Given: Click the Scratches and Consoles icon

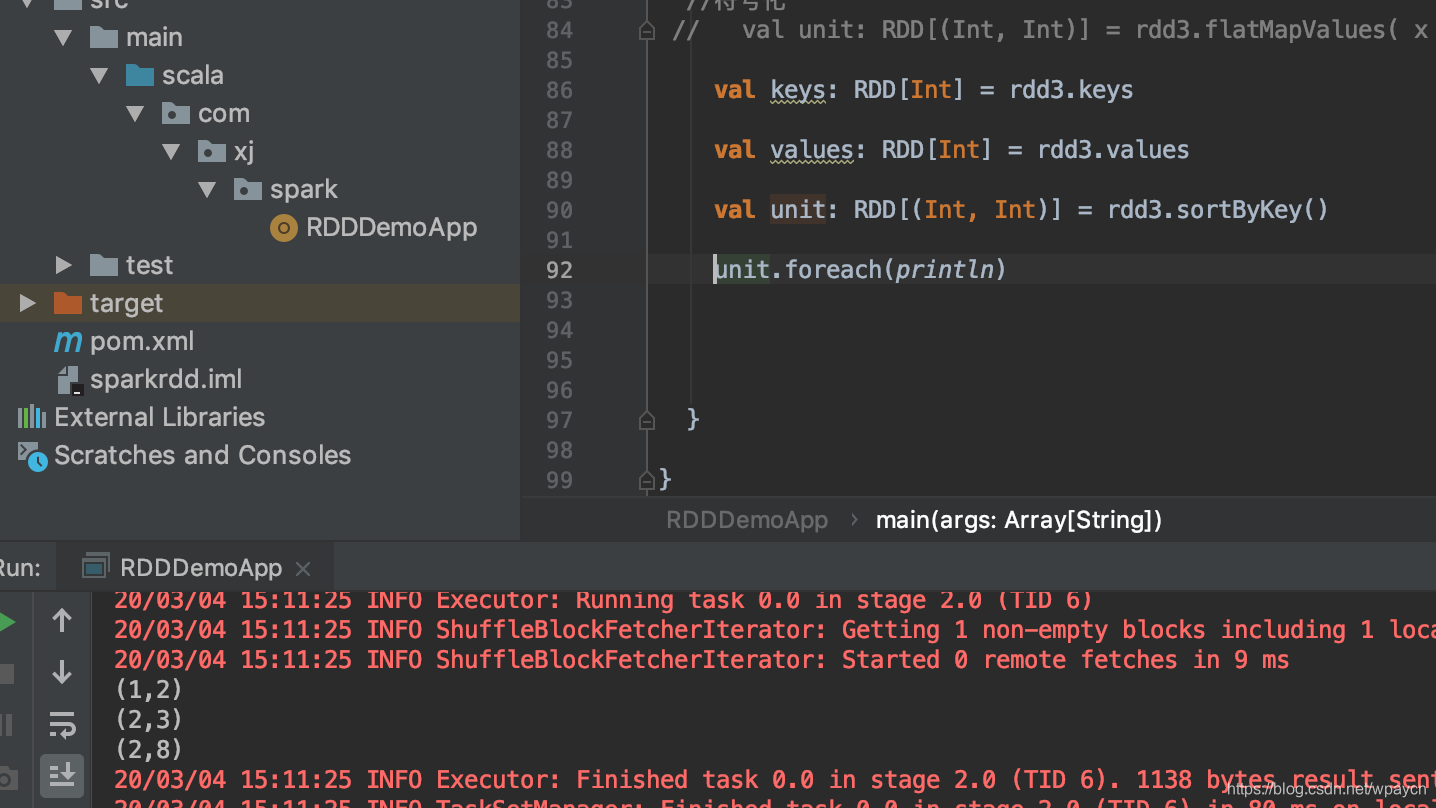Looking at the screenshot, I should (32, 456).
